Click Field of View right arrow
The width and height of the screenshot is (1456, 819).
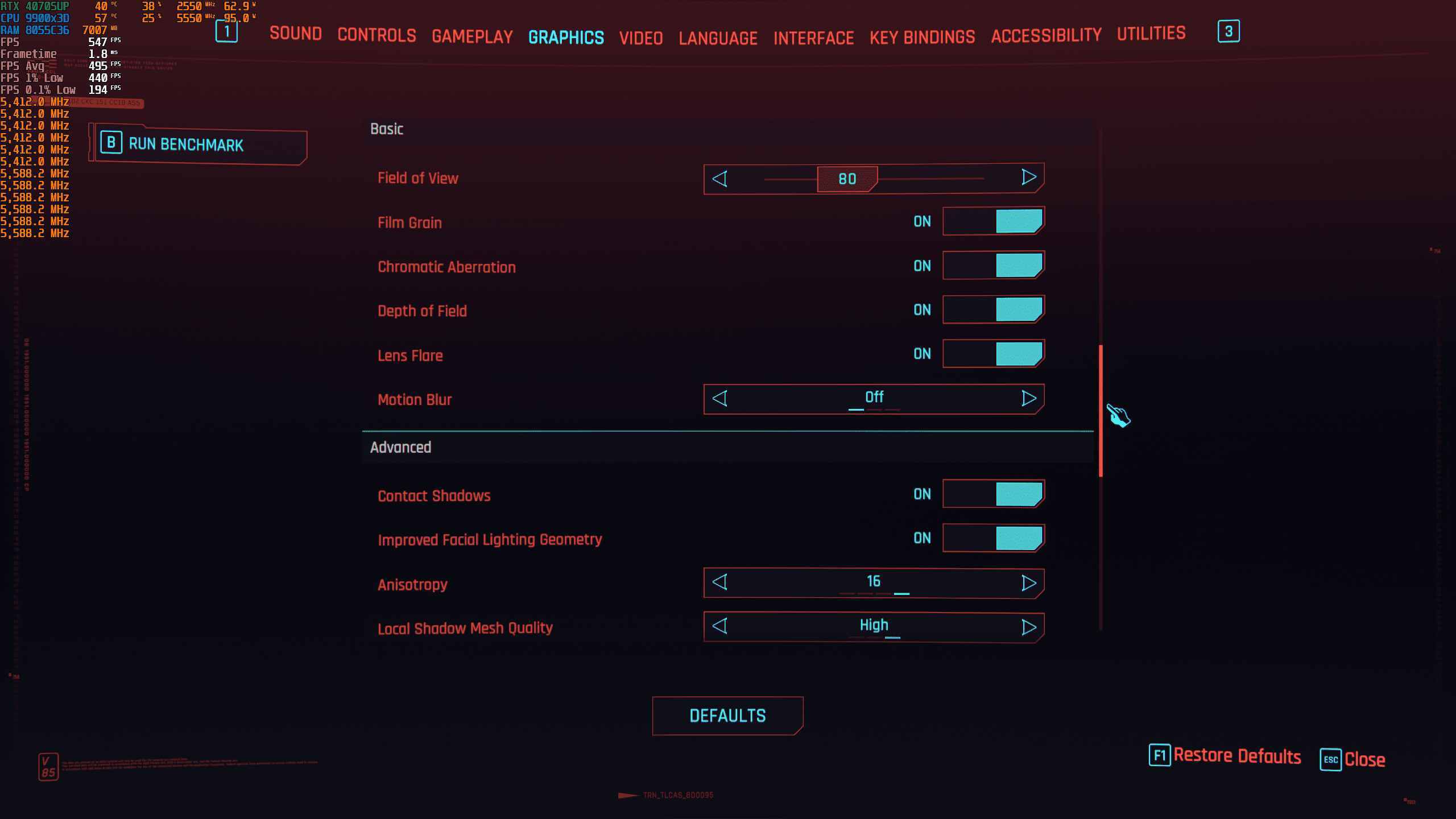[1028, 177]
